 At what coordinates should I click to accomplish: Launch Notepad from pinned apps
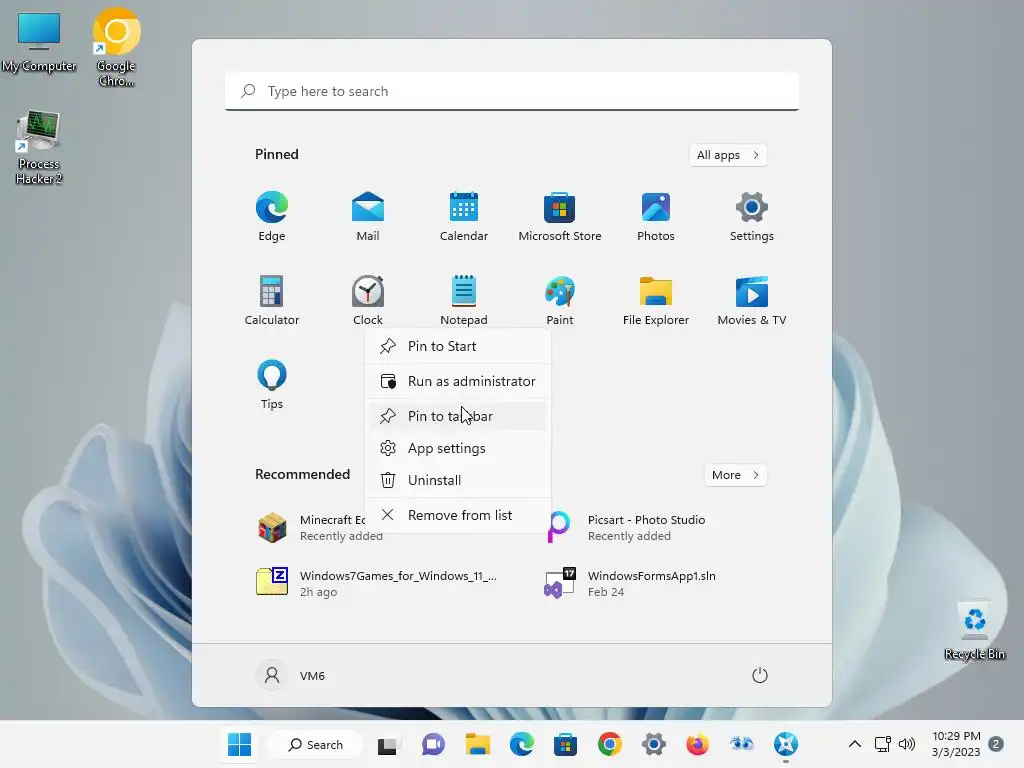click(x=464, y=300)
